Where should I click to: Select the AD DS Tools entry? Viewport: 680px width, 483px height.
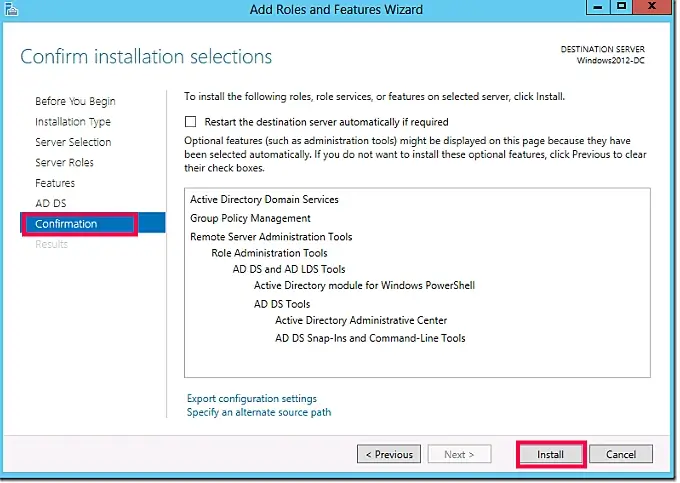click(282, 304)
